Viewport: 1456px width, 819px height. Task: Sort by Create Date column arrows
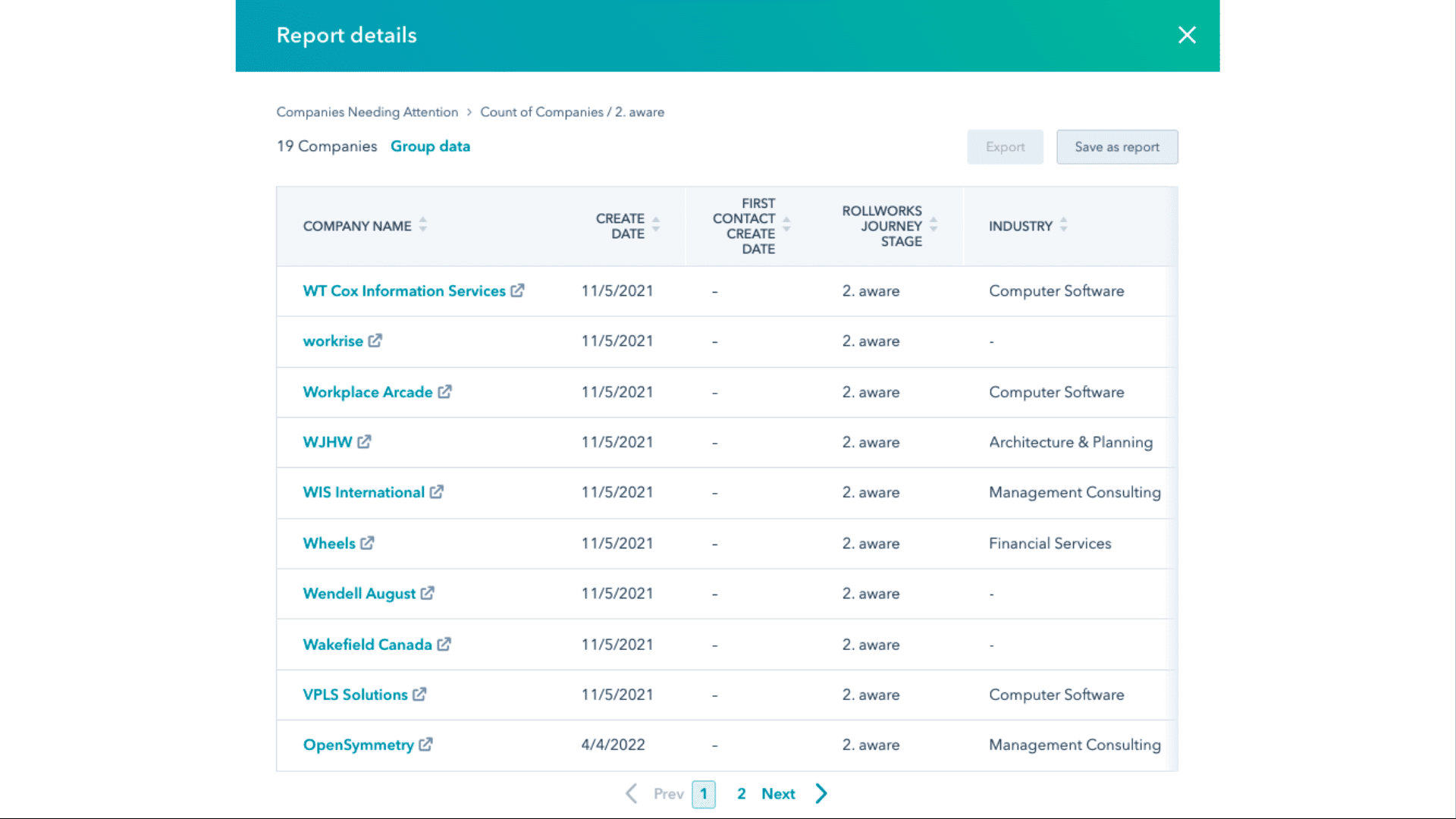pos(656,224)
